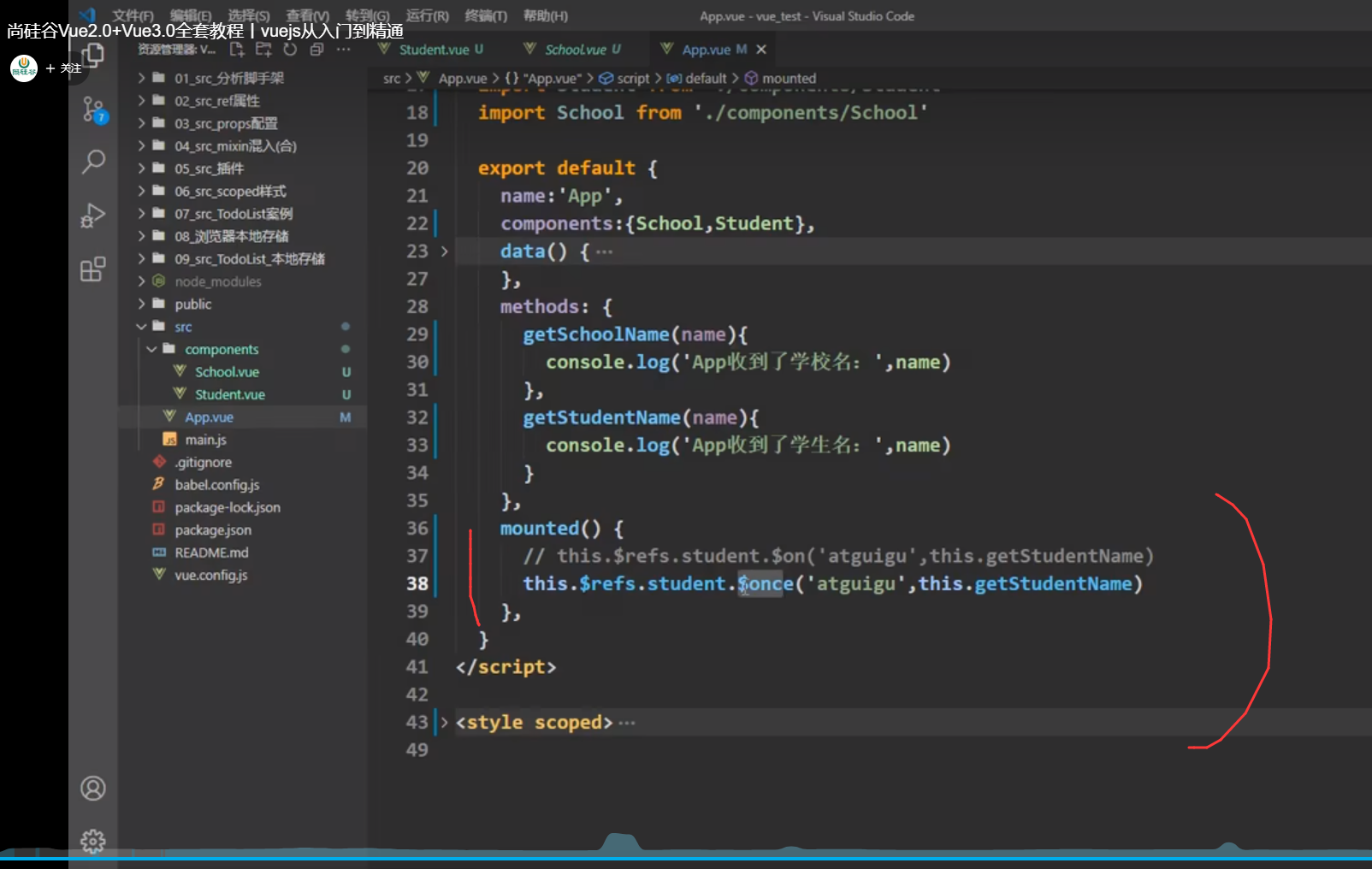The height and width of the screenshot is (869, 1372).
Task: Click the Accounts icon
Action: 93,788
